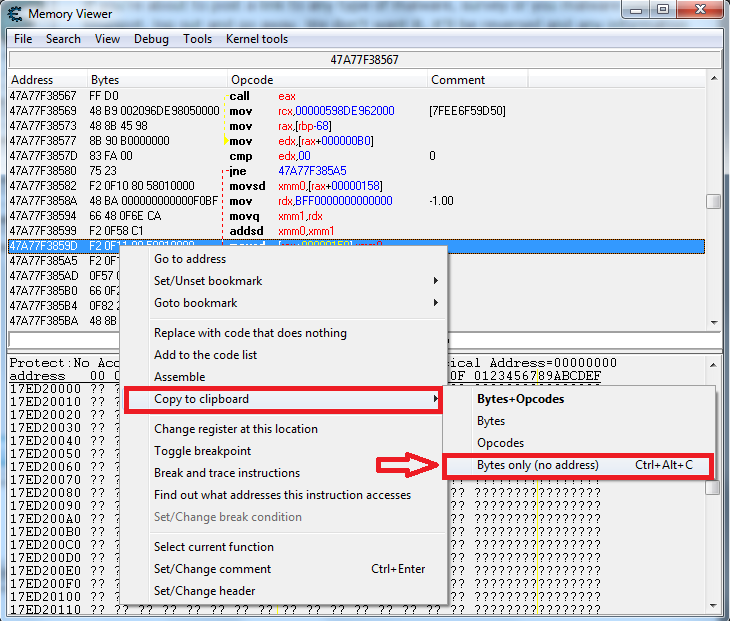Click 'Replace with code that does nothing'
This screenshot has height=621, width=730.
coord(250,333)
